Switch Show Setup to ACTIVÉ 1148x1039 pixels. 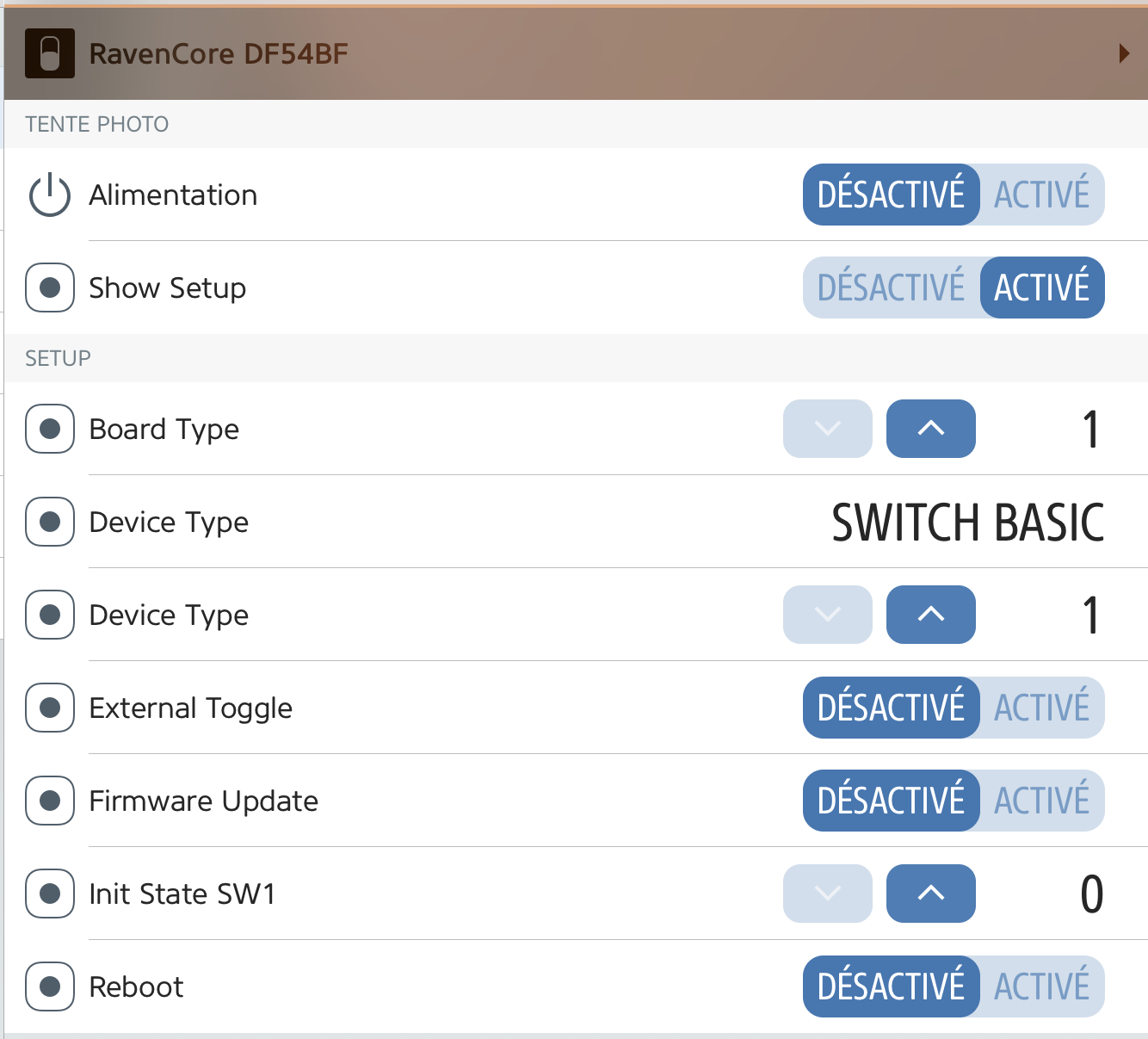1042,288
